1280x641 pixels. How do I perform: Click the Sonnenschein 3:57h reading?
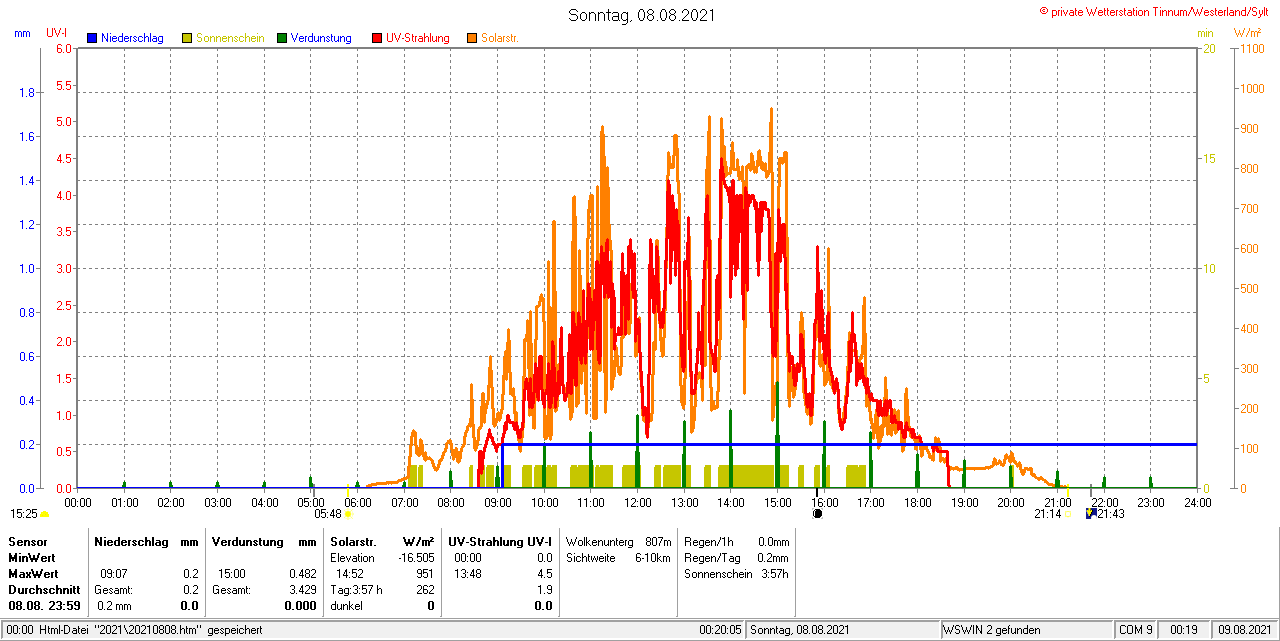tap(737, 573)
